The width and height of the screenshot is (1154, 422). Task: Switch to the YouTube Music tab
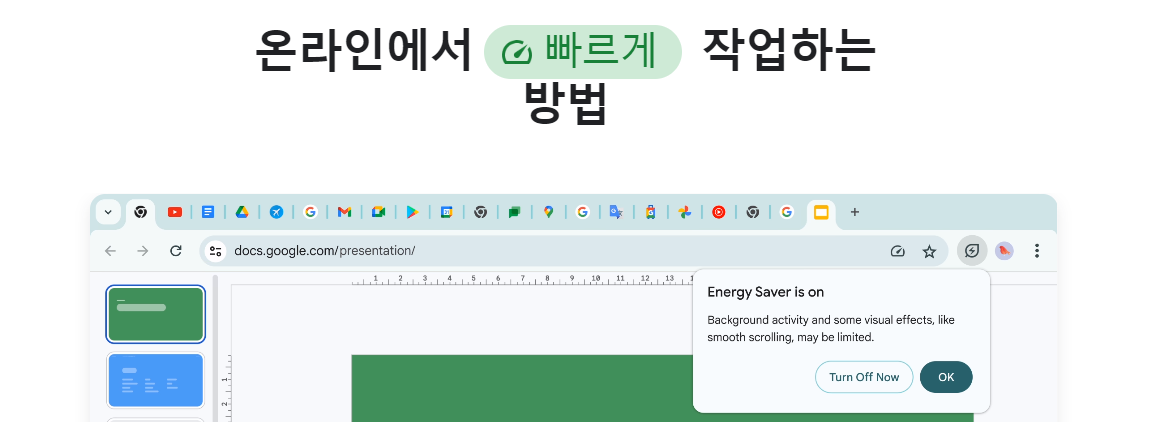718,212
